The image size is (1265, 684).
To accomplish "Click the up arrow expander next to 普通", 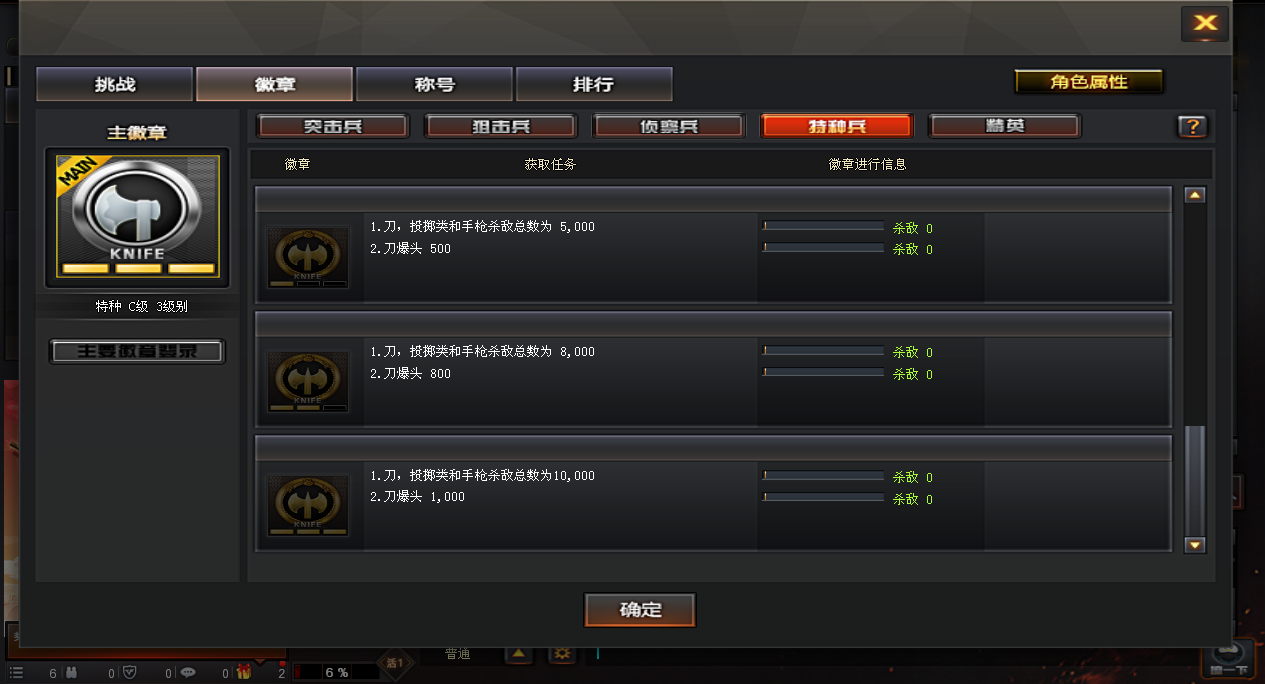I will tap(518, 654).
